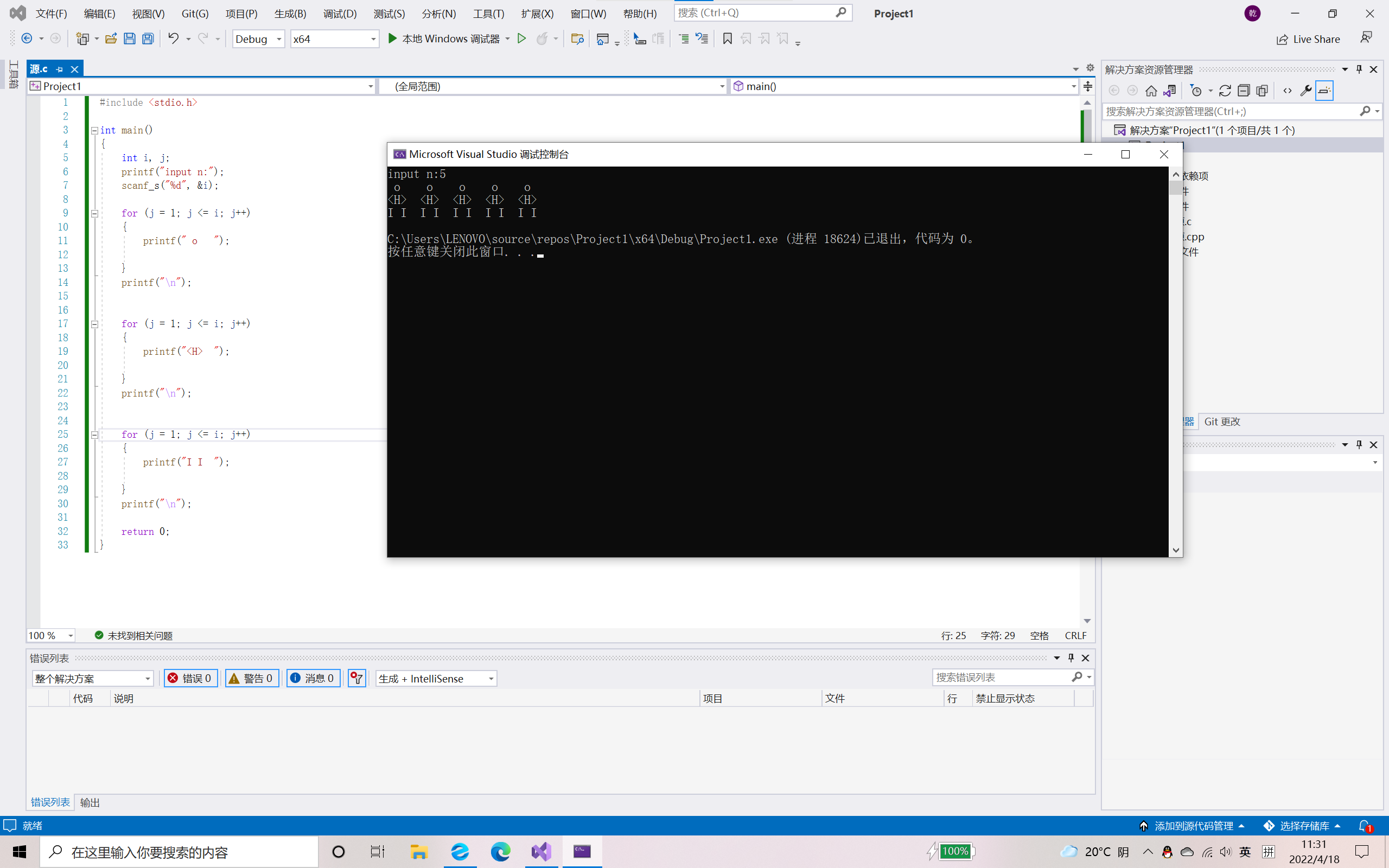Start without debugging using the green outline arrow
This screenshot has height=868, width=1389.
click(521, 39)
